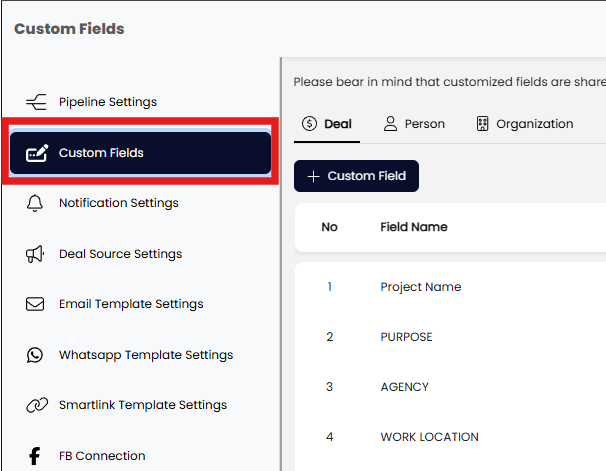Open the Organization tab

pos(524,124)
